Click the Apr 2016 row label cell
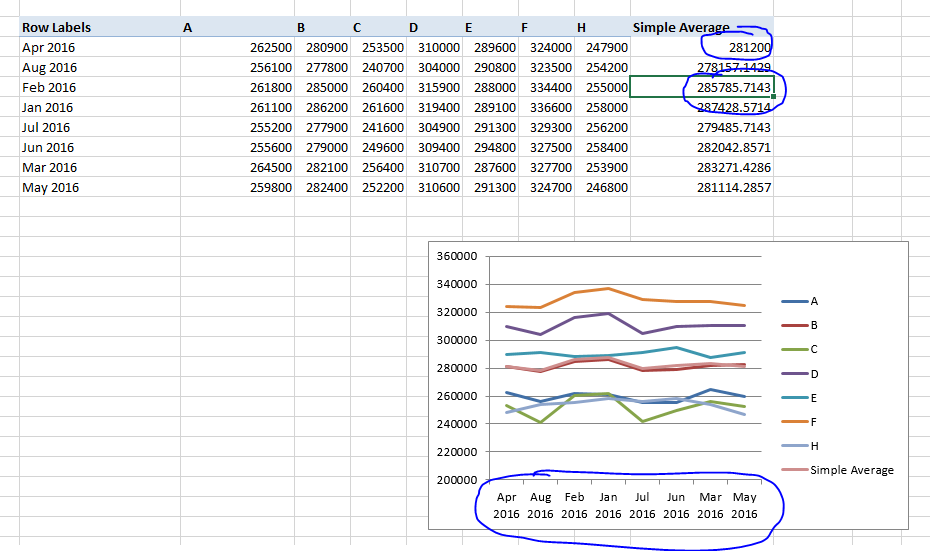The image size is (930, 551). [x=48, y=47]
